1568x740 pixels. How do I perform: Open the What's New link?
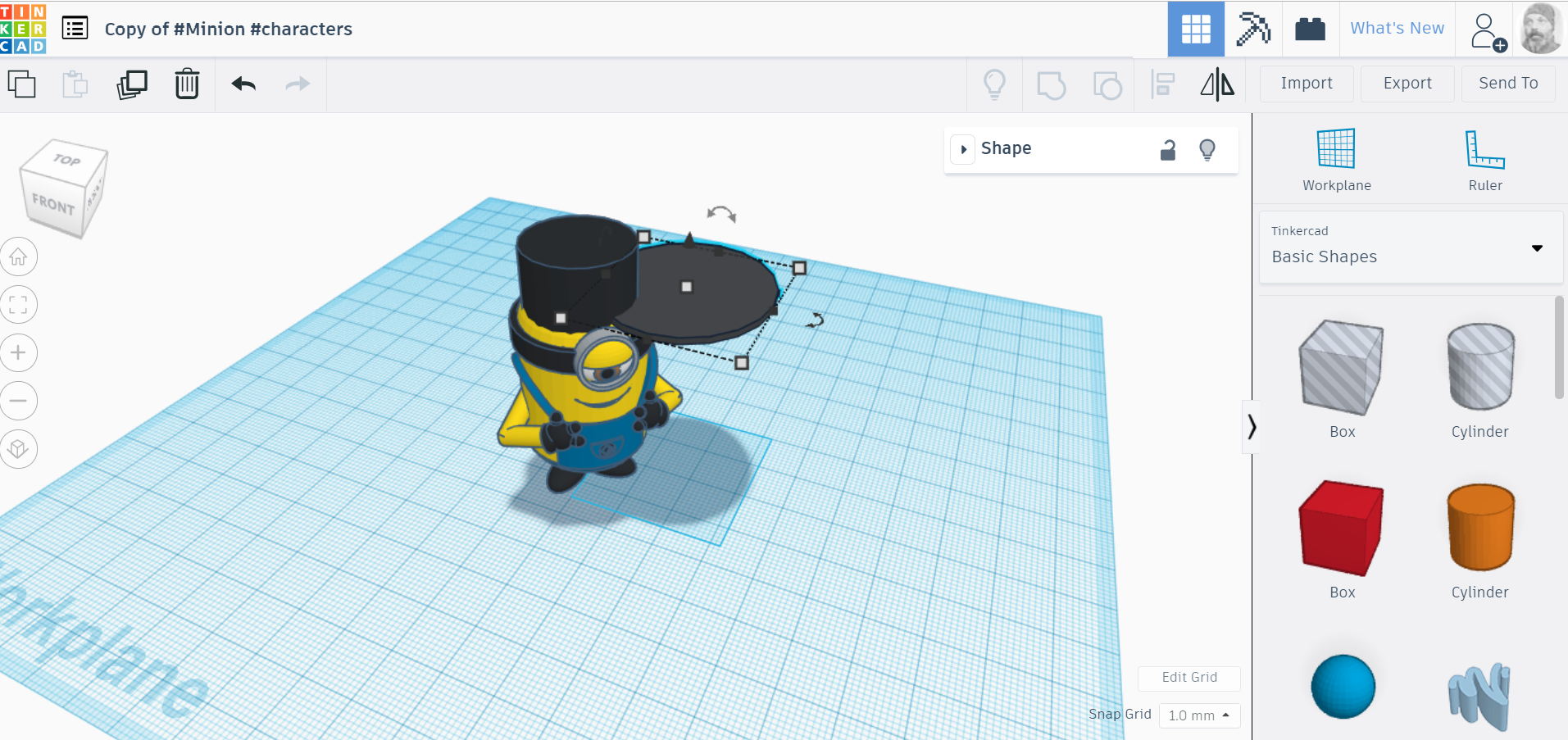point(1397,28)
